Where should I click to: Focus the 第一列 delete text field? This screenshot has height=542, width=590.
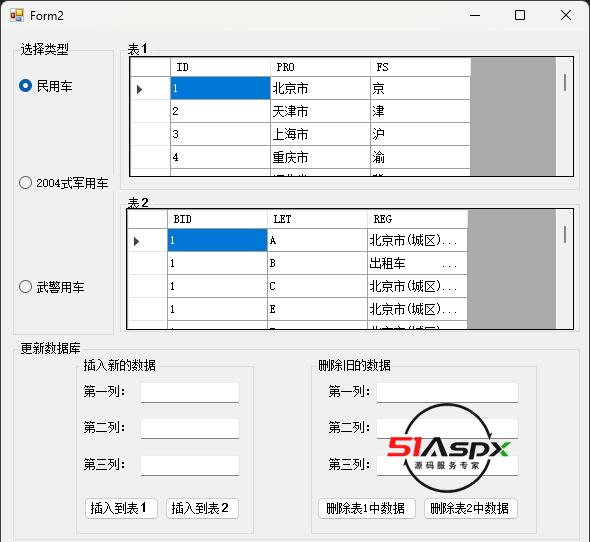point(447,393)
